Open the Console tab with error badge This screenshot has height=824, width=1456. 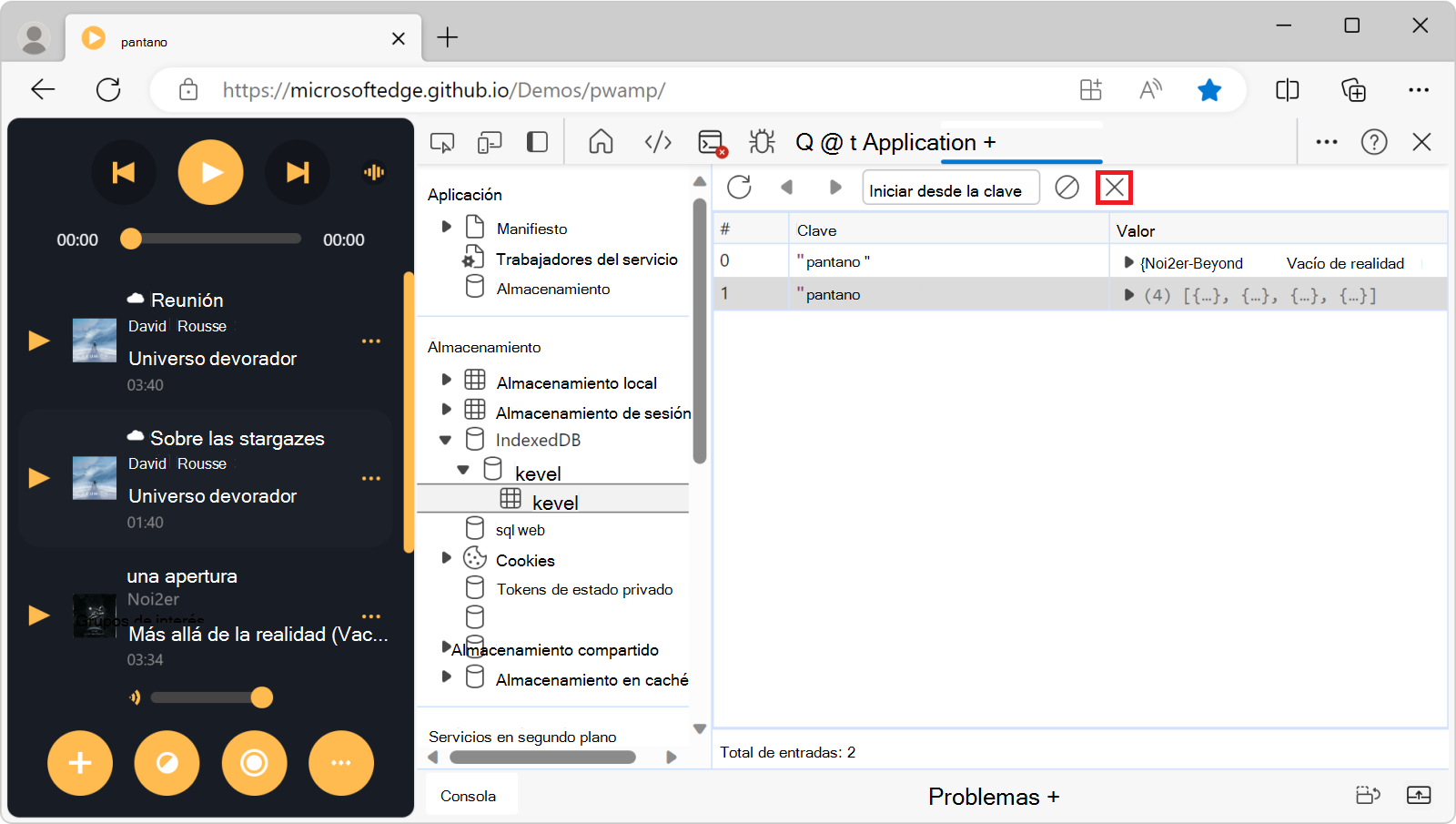point(712,143)
